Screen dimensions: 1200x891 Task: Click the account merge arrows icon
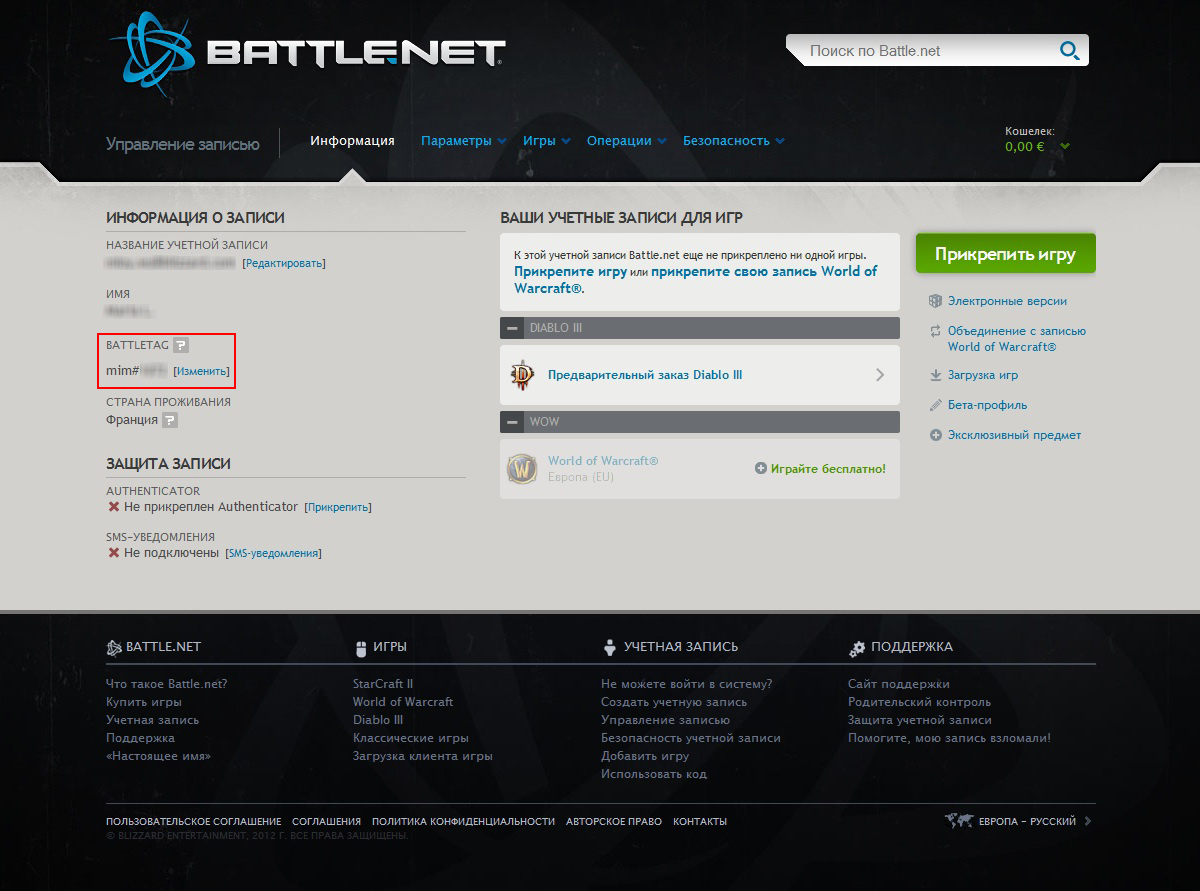(x=935, y=331)
